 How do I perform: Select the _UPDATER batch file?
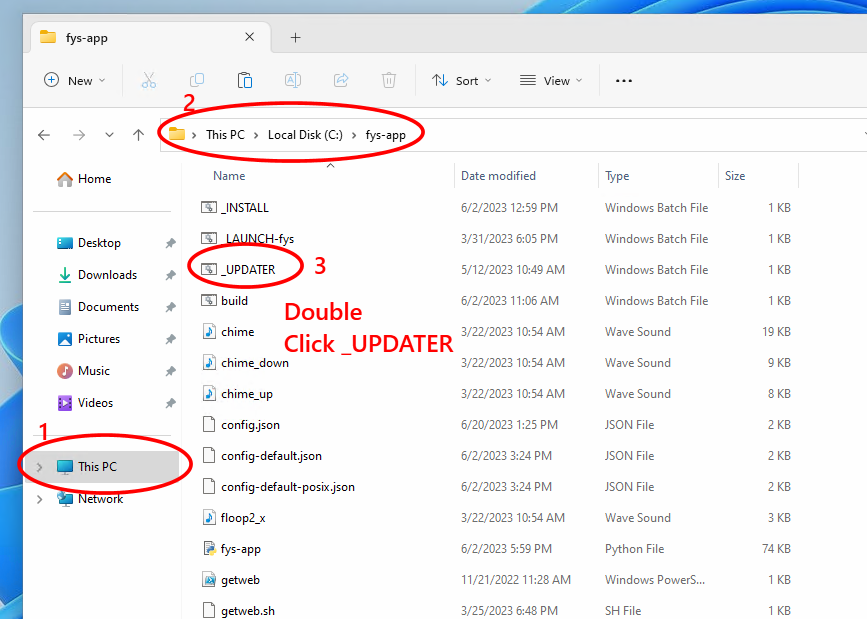[x=248, y=270]
